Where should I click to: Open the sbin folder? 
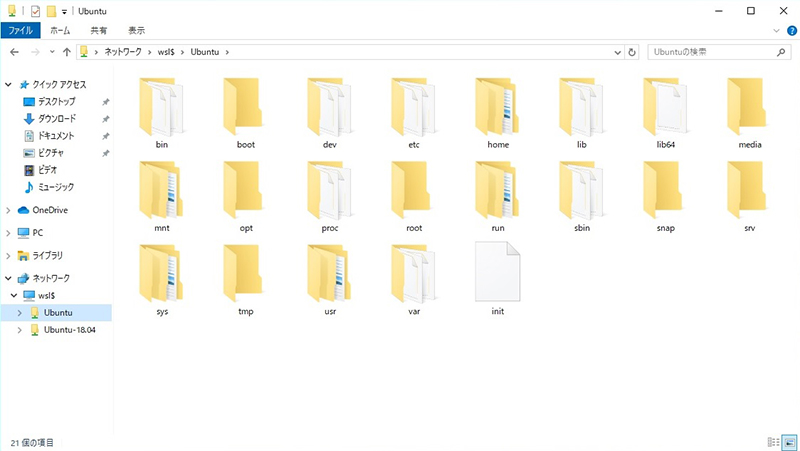(582, 196)
